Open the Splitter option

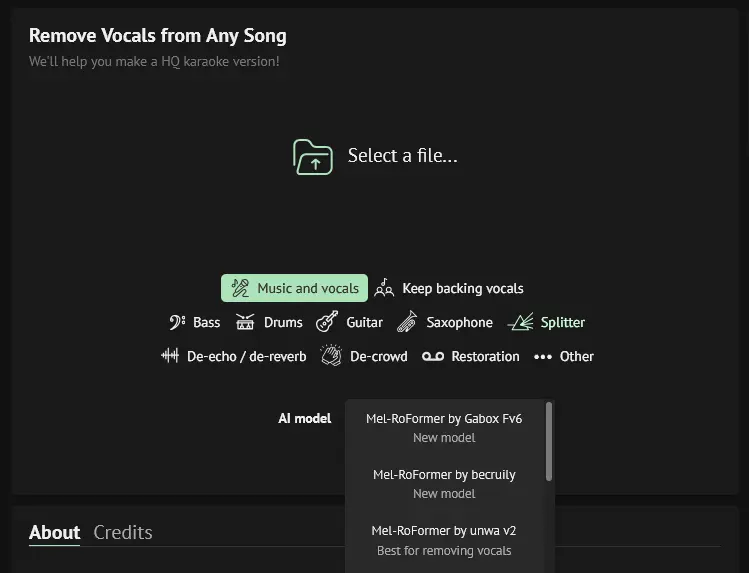tap(546, 322)
